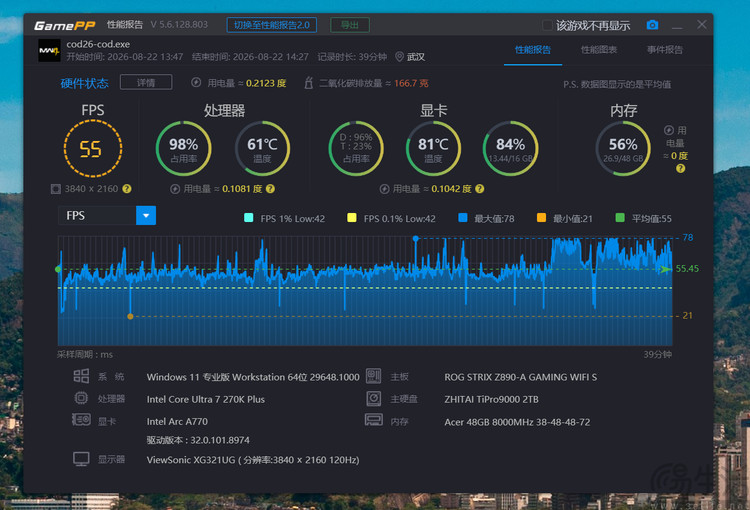Click the processor 98% usage gauge
This screenshot has height=510, width=750.
point(184,148)
